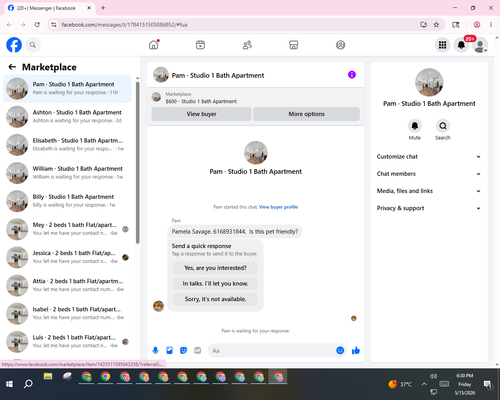
Task: Open the Groups icon in top navigation
Action: click(x=340, y=45)
